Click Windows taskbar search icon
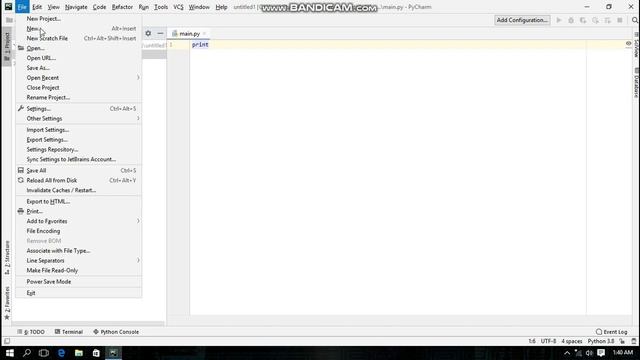640x360 pixels. coord(27,353)
